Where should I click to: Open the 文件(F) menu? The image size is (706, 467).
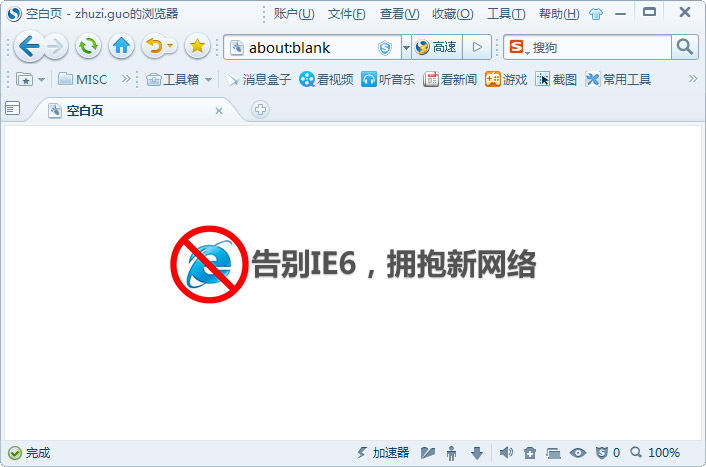point(347,14)
